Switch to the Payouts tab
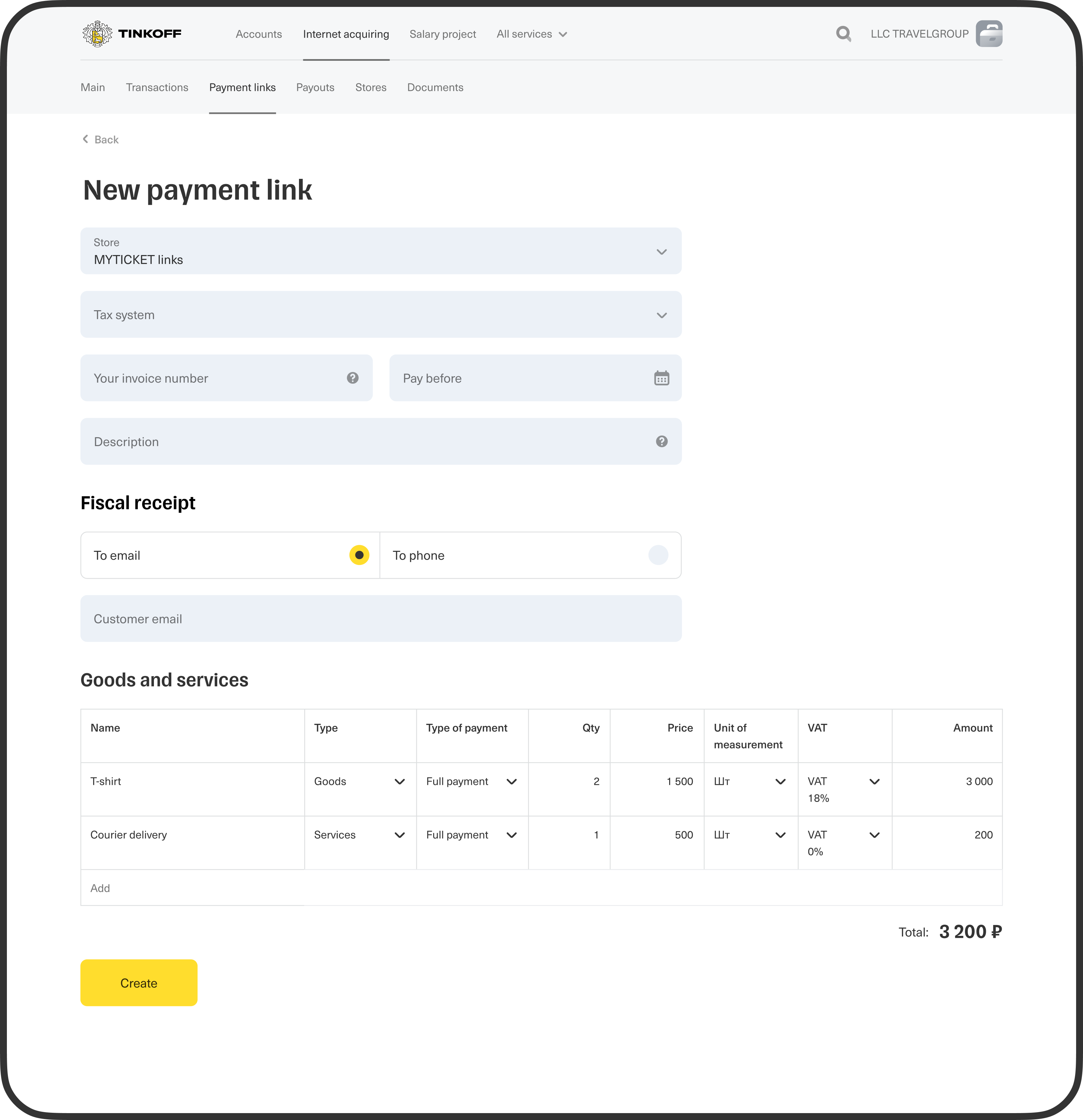 315,87
